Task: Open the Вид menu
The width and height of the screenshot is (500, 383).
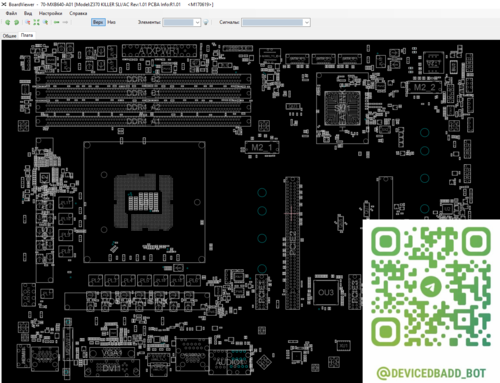Action: (28, 13)
